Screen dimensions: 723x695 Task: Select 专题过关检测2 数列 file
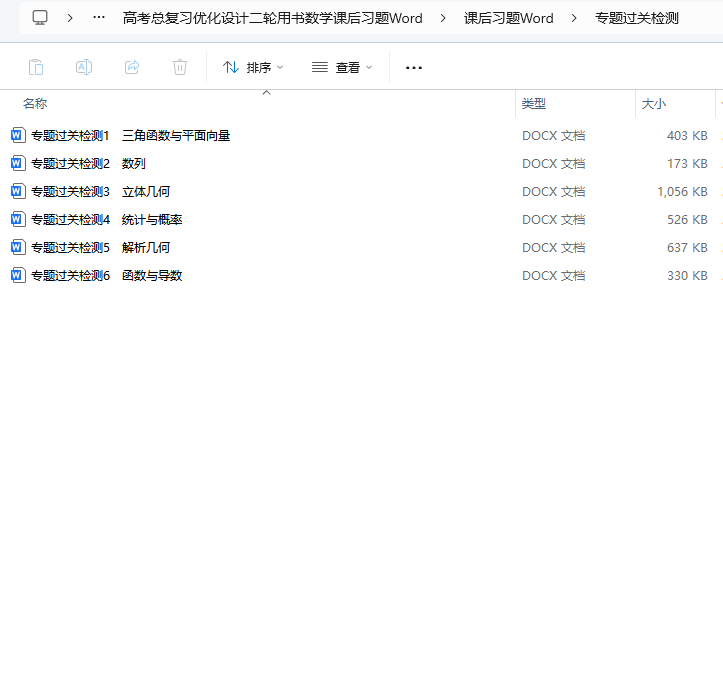tap(88, 163)
